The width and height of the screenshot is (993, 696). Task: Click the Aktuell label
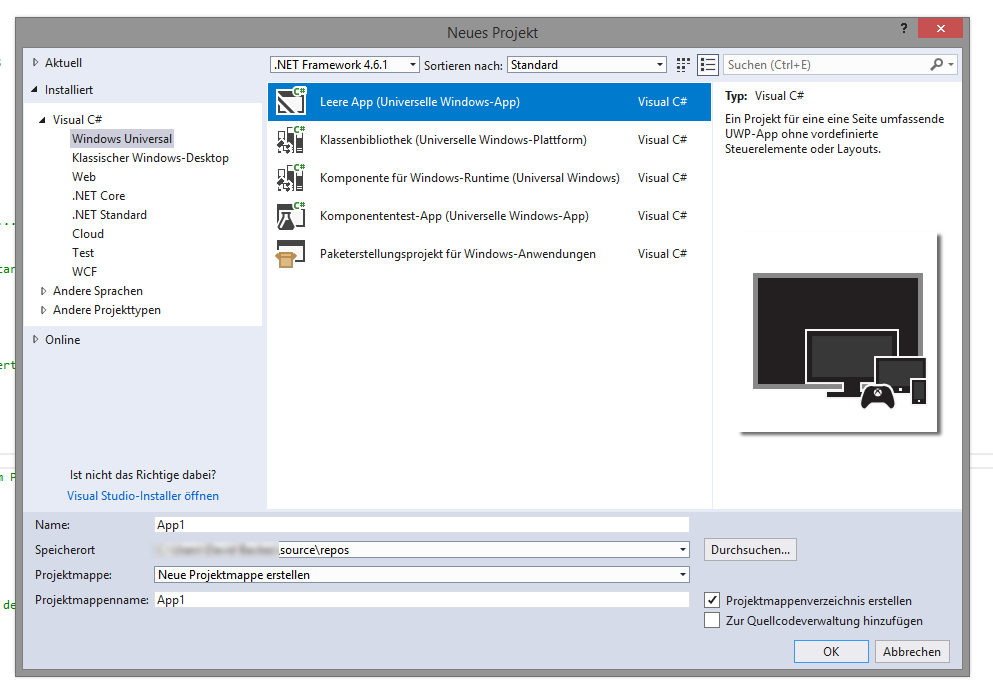63,63
